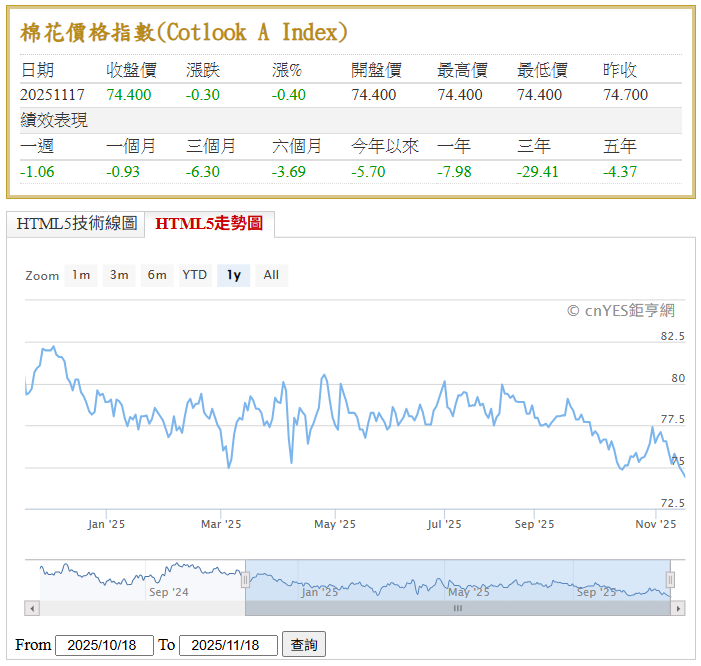Select the 1y zoom range

[x=233, y=275]
